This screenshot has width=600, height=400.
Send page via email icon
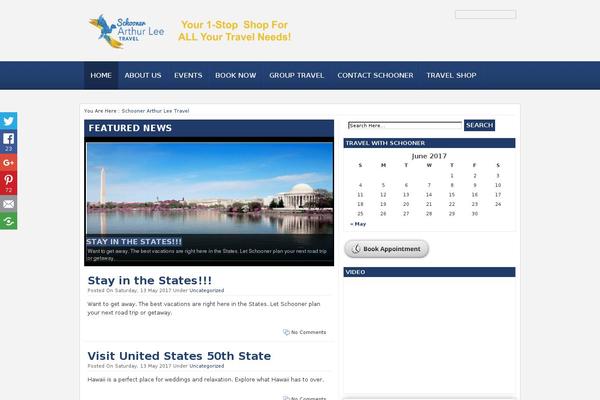point(8,204)
